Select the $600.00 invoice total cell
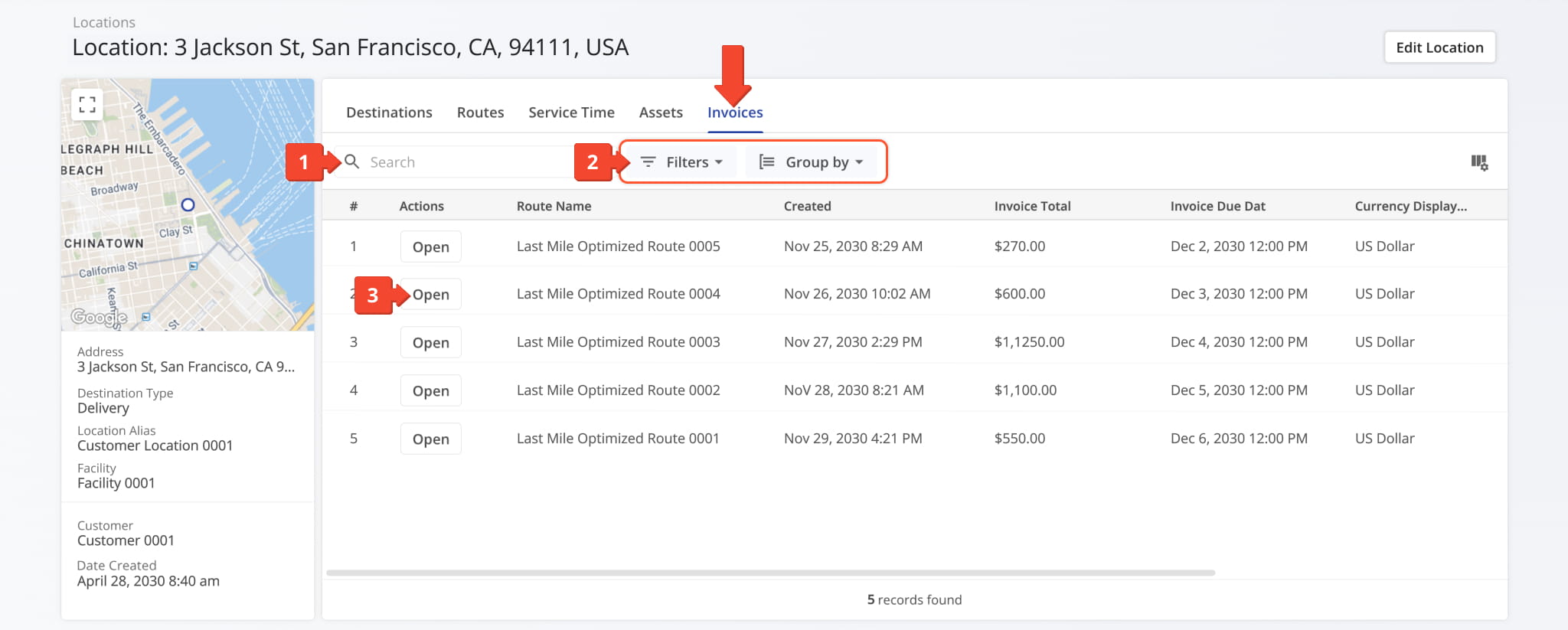 click(1019, 294)
